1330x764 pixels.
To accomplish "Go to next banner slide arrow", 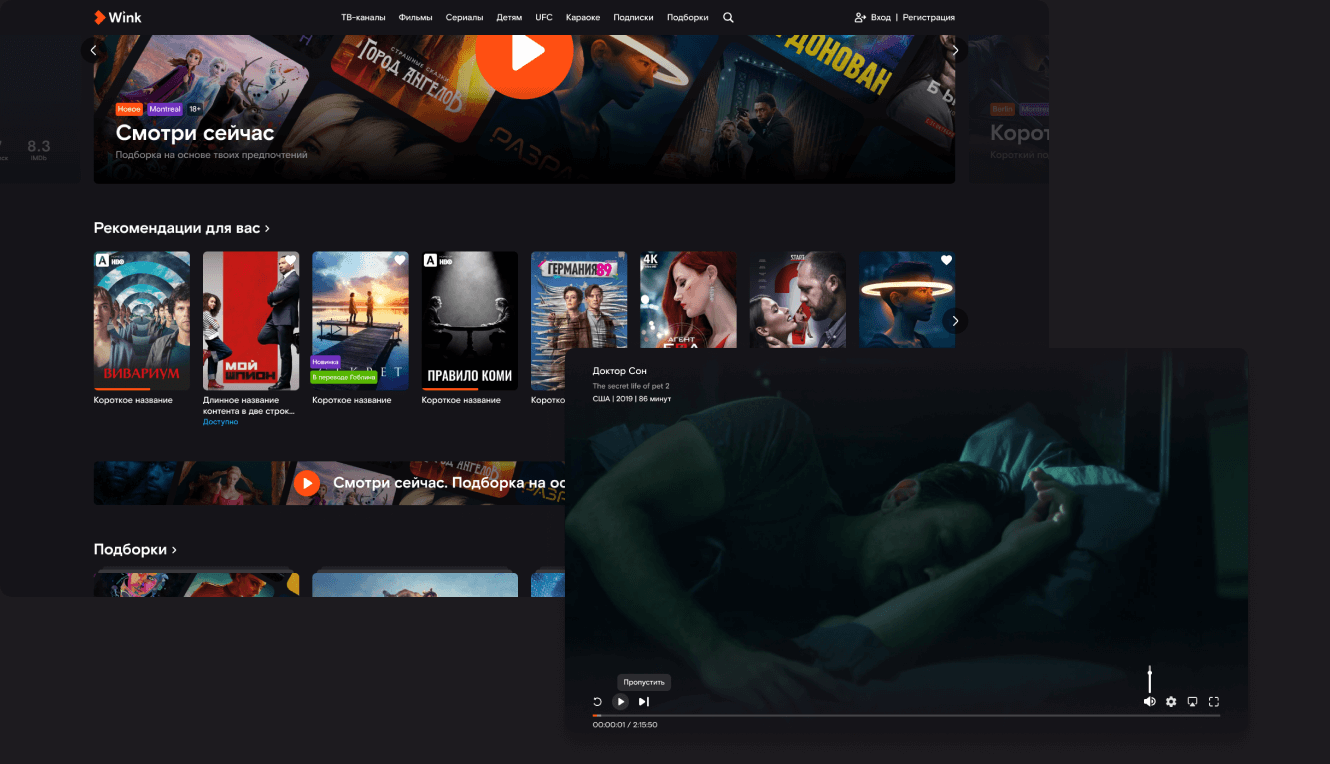I will 955,50.
